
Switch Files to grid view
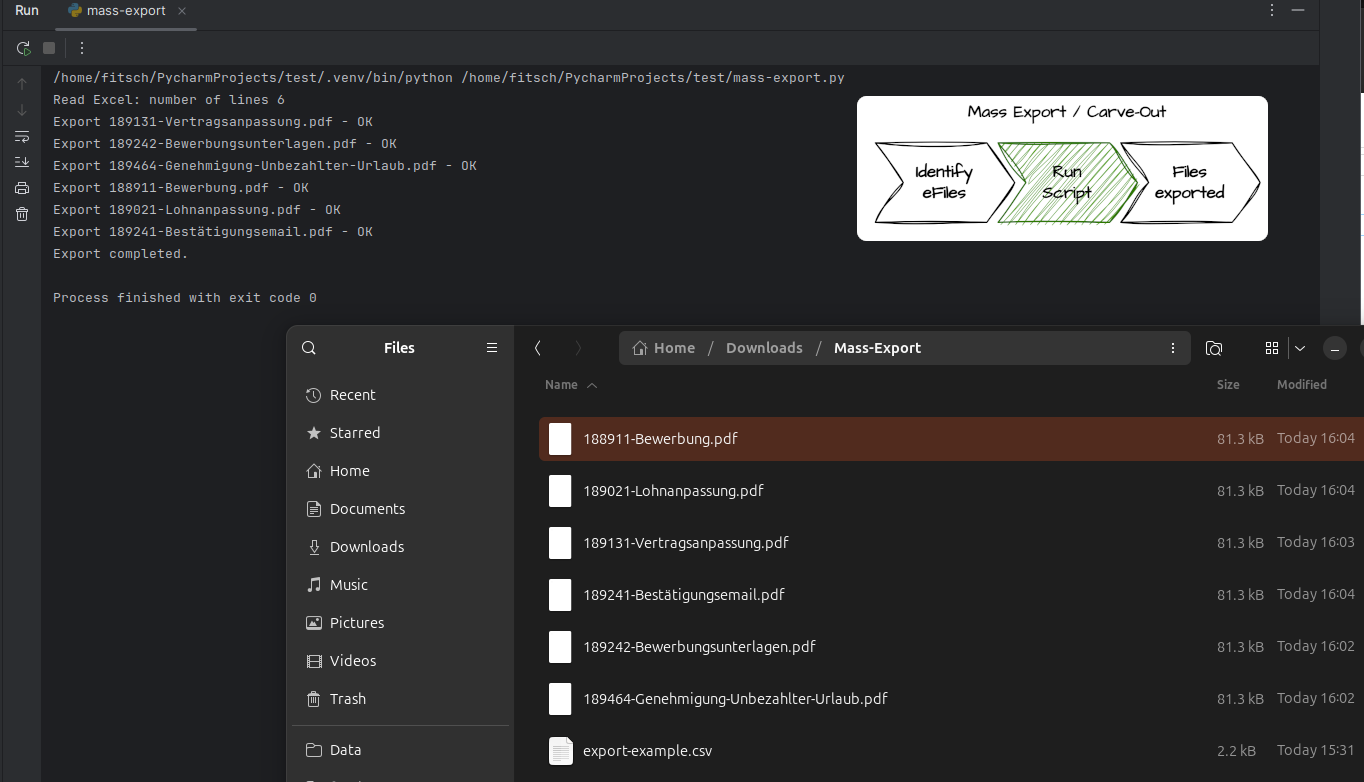tap(1272, 348)
